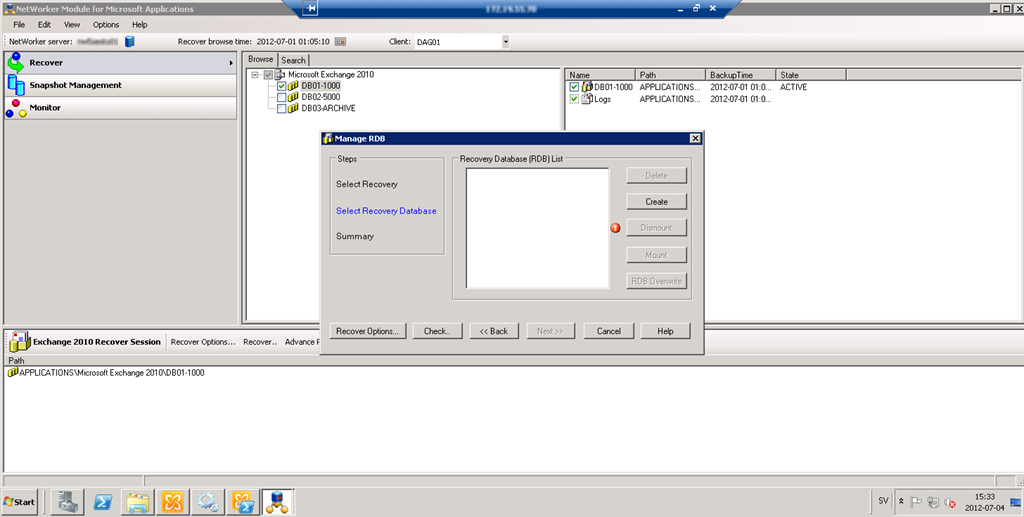Check the DB02-5000 checkbox
The width and height of the screenshot is (1024, 517).
[x=281, y=97]
